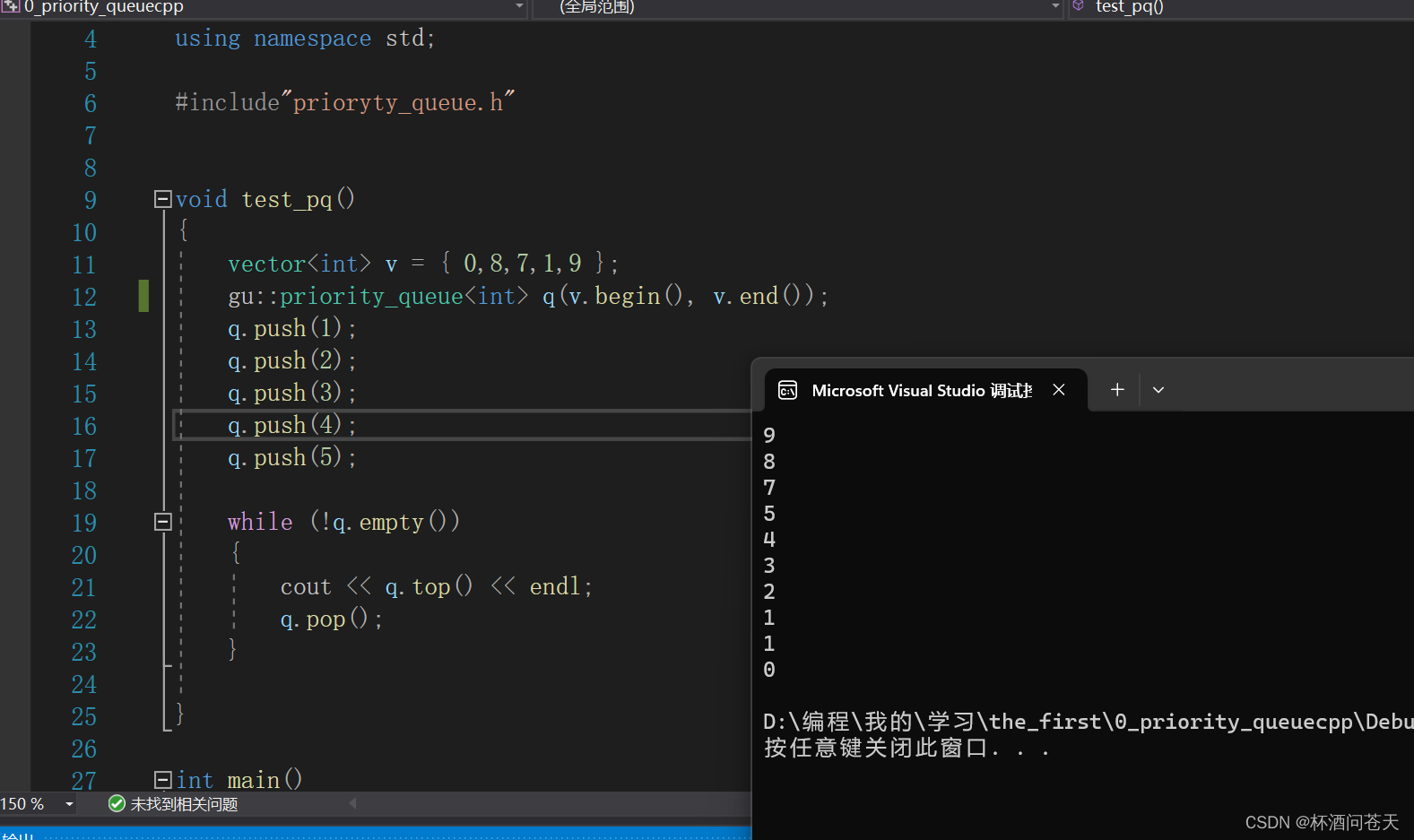Collapse the while loop outline block
Viewport: 1414px width, 840px height.
point(163,522)
